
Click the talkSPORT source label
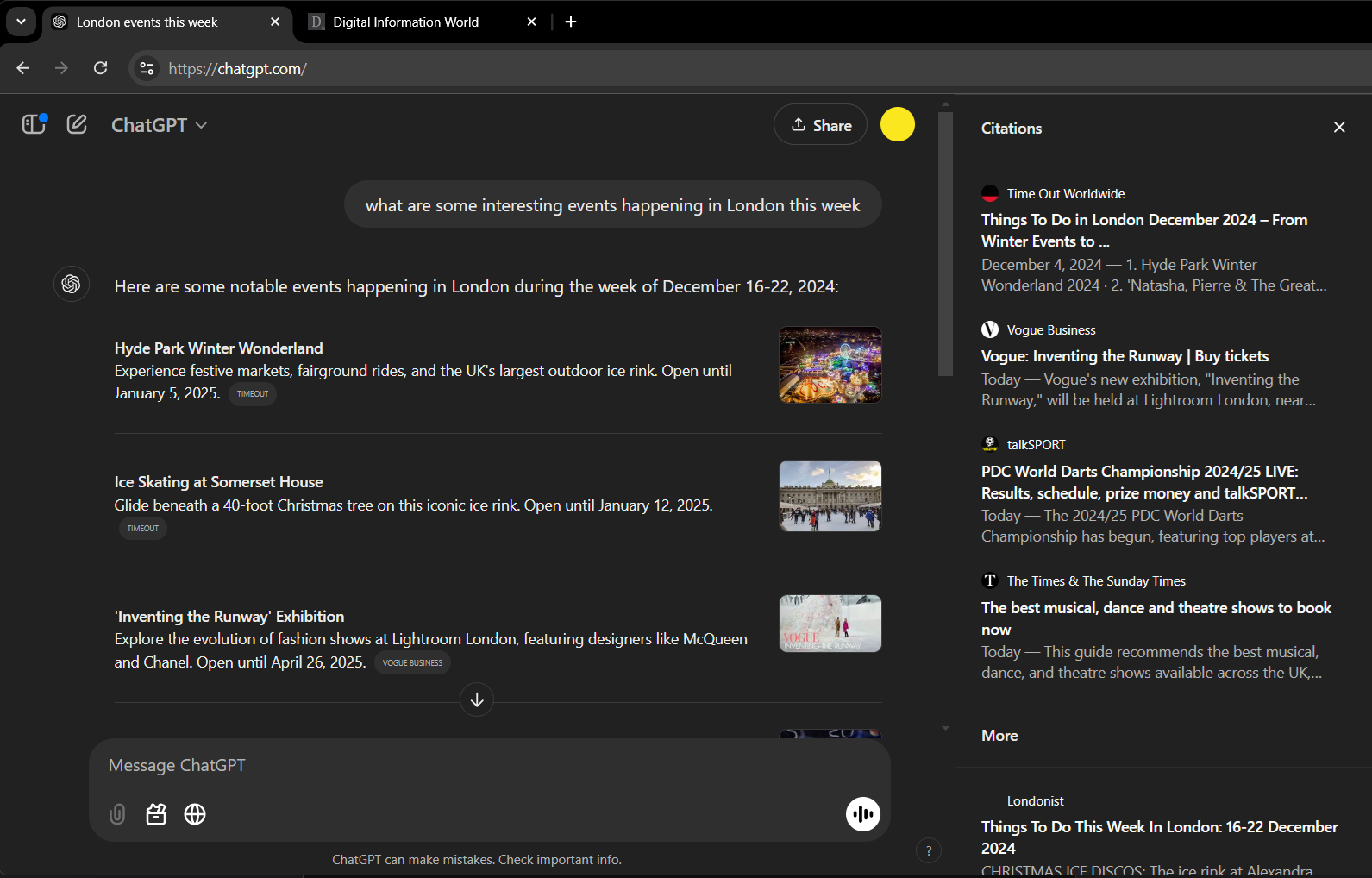pyautogui.click(x=1036, y=445)
